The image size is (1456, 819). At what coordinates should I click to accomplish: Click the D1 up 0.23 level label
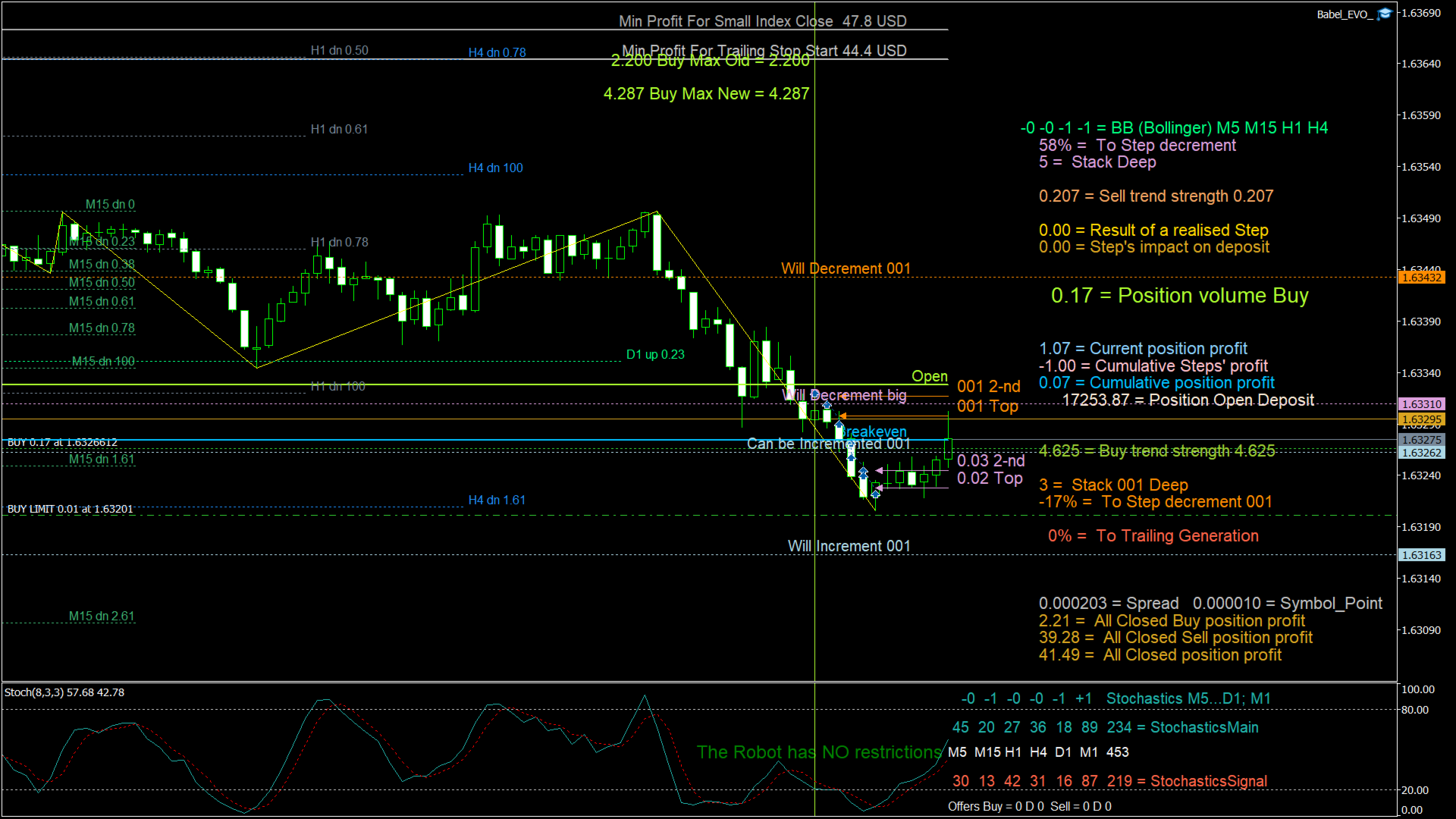655,354
